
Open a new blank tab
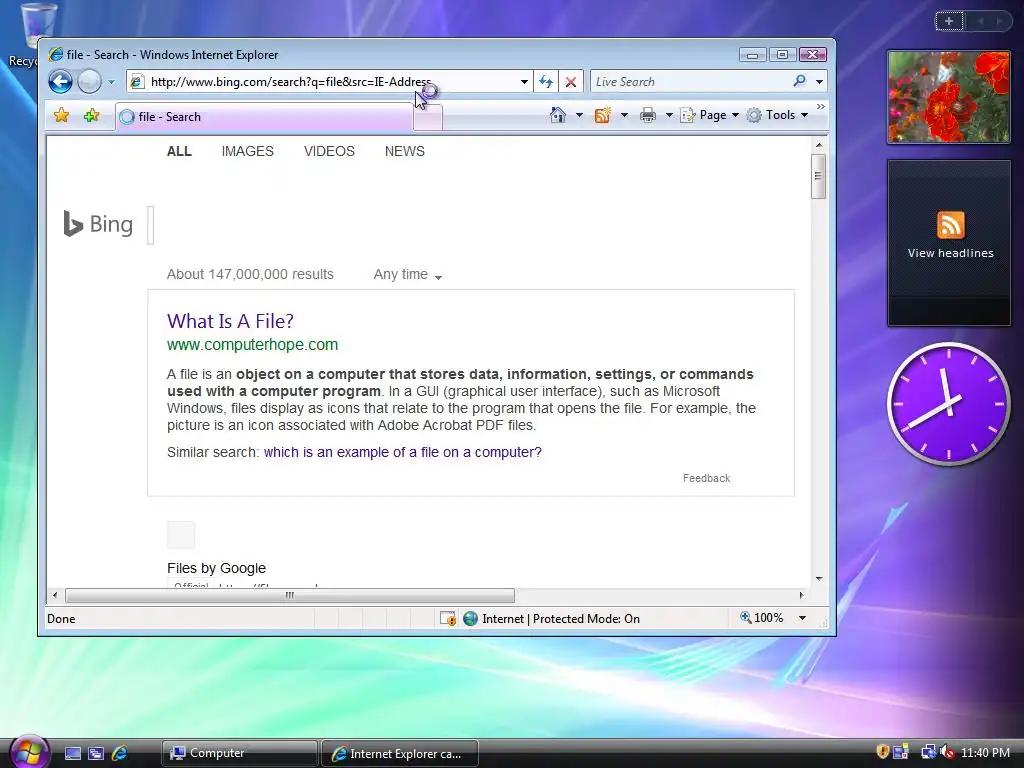point(428,118)
